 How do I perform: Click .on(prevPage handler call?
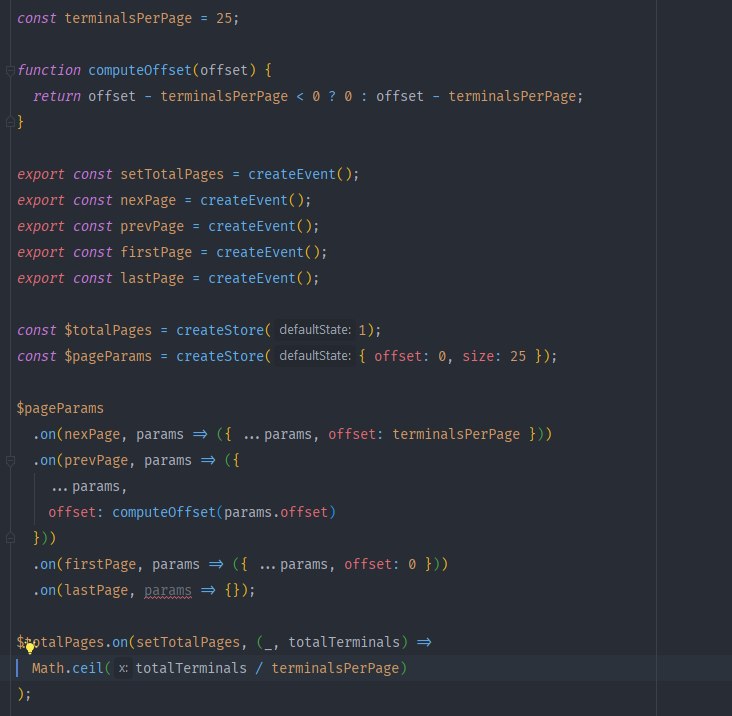80,460
